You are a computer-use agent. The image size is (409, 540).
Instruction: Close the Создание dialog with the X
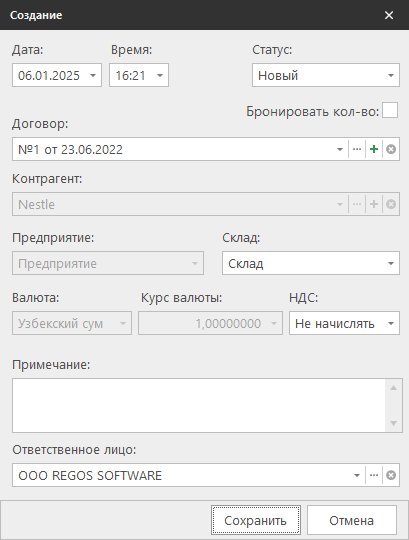point(389,15)
